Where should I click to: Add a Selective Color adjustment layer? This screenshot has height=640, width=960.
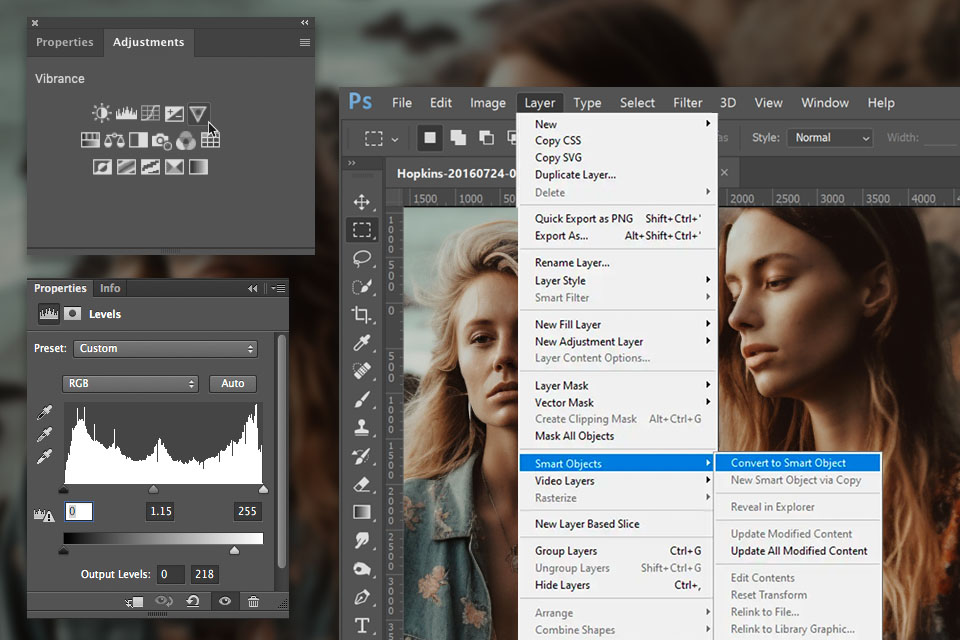pyautogui.click(x=174, y=167)
